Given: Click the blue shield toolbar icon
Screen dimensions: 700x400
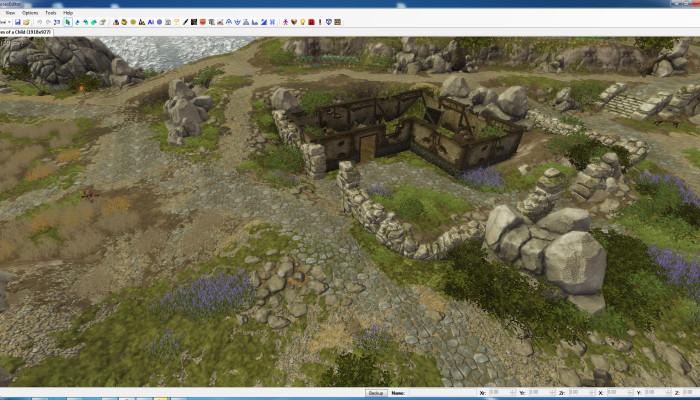Looking at the screenshot, I should pyautogui.click(x=329, y=22).
